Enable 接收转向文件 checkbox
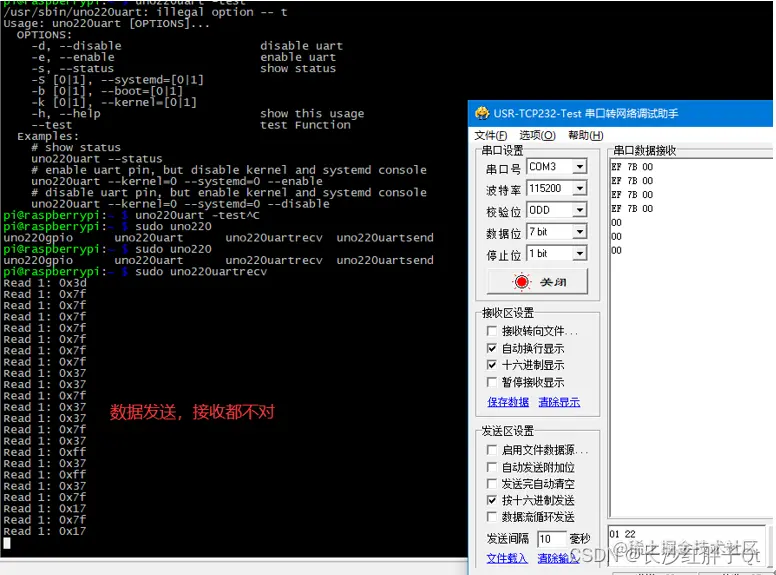Viewport: 776px width, 575px height. tap(491, 331)
